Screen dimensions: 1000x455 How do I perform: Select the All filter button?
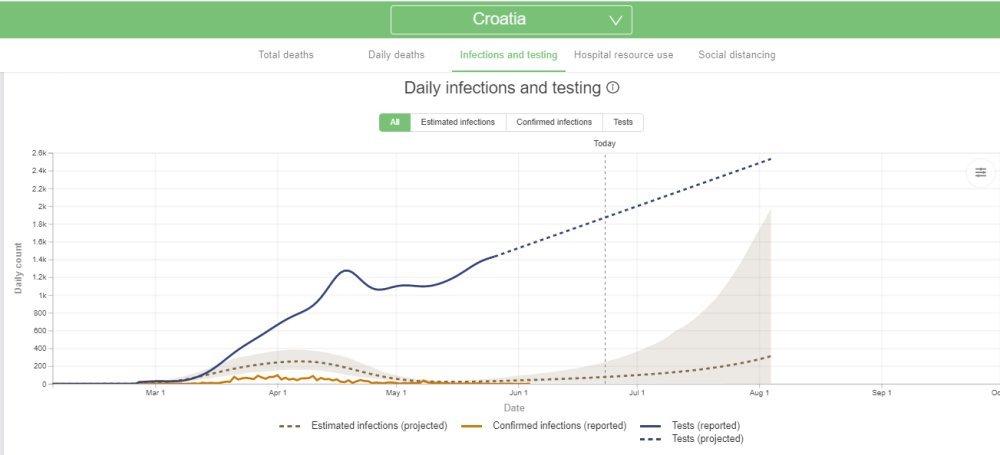point(394,122)
